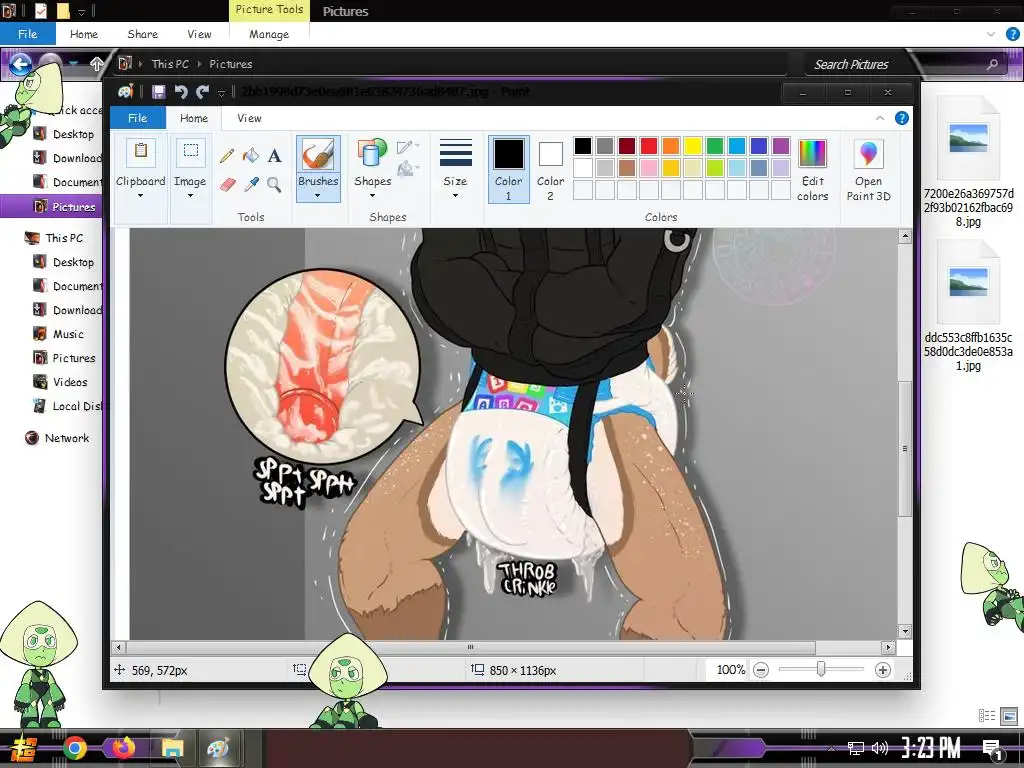This screenshot has width=1024, height=768.
Task: Open the Size line thickness dropdown
Action: 455,195
